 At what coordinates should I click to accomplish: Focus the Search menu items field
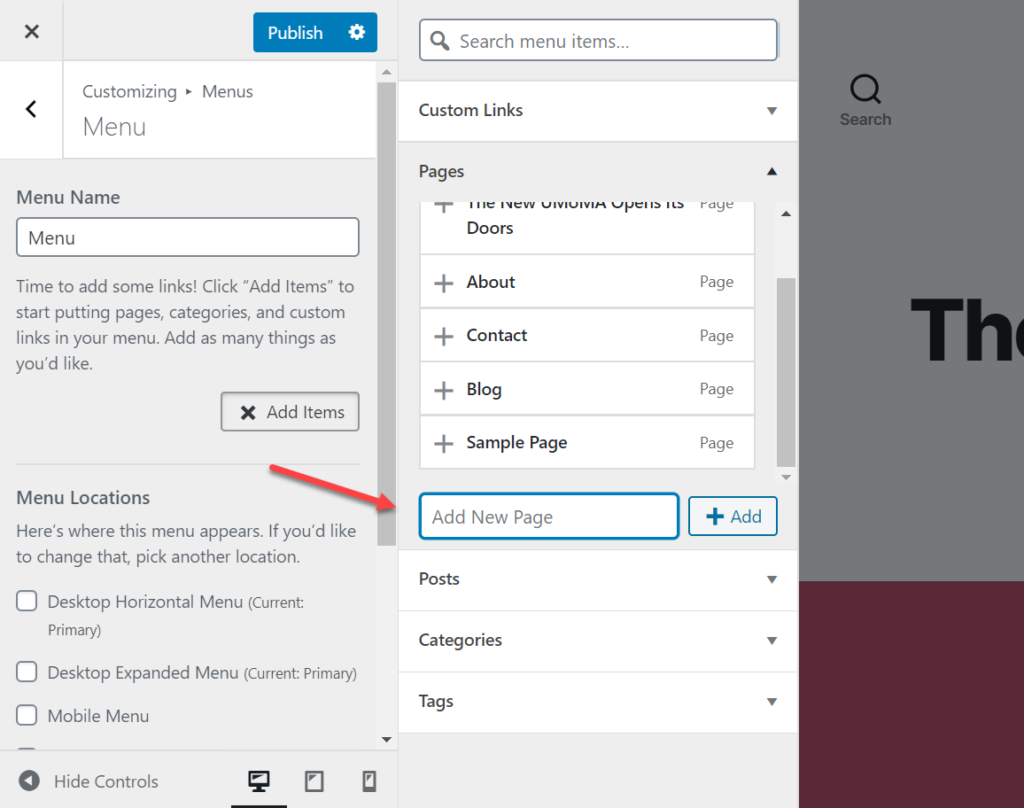(598, 40)
